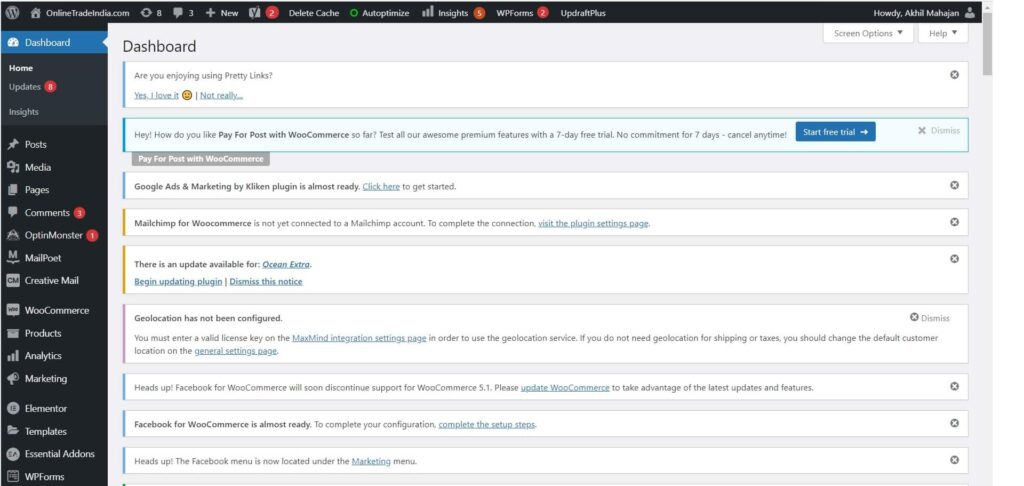Click the Start free trial button
Viewport: 1024px width, 486px height.
pos(835,131)
